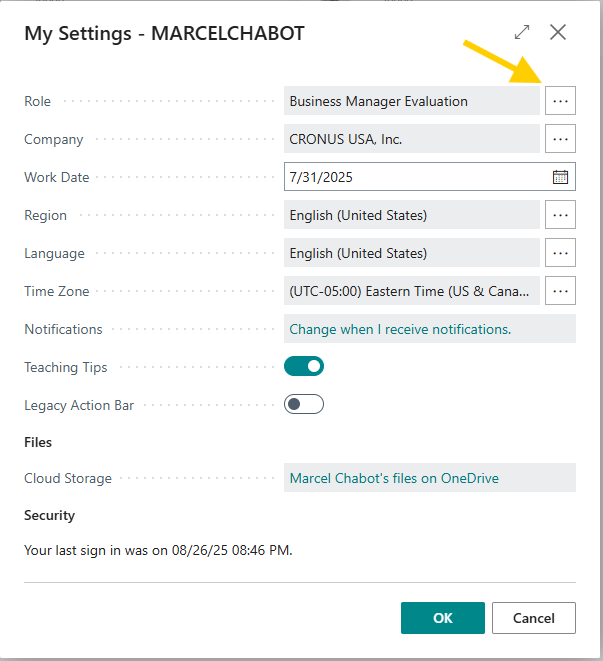Open the Time Zone lookup ellipsis button
603x661 pixels.
click(560, 291)
